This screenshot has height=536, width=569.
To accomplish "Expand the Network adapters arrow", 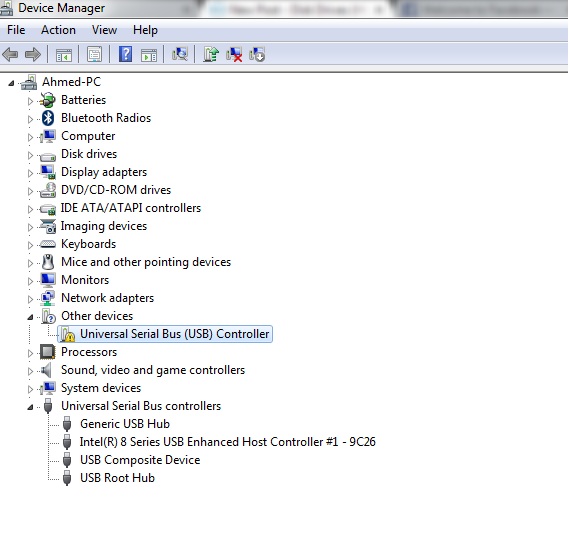I will click(30, 299).
